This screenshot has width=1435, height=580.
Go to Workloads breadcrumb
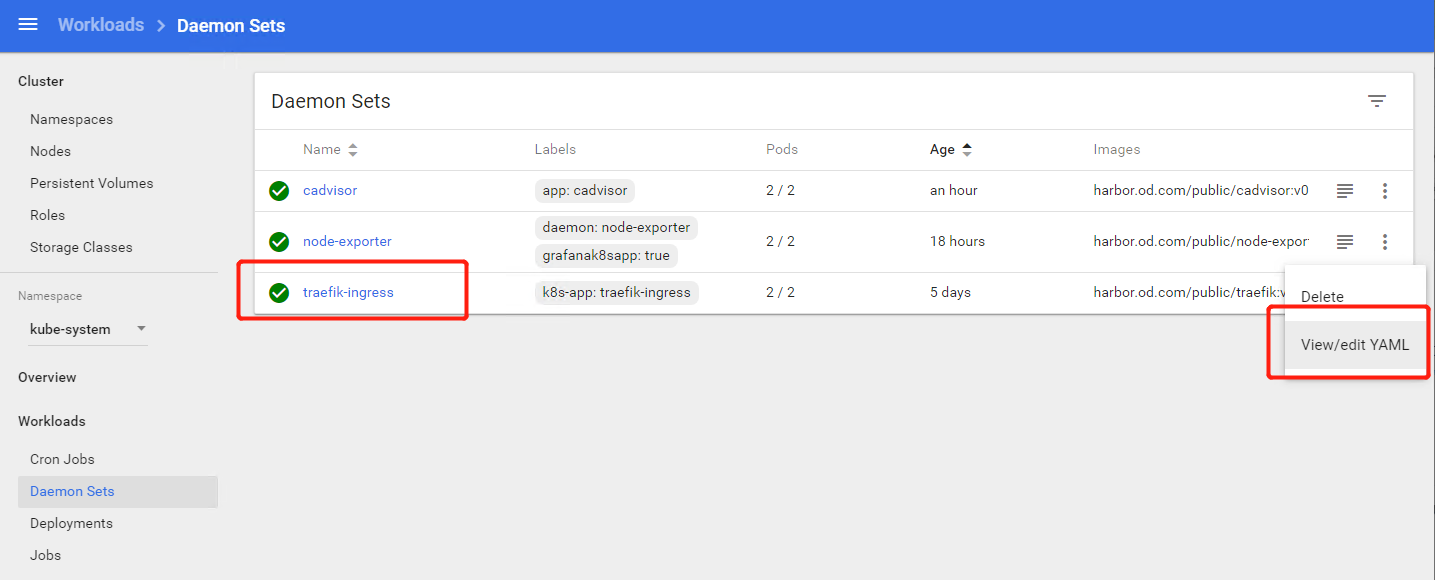coord(101,25)
